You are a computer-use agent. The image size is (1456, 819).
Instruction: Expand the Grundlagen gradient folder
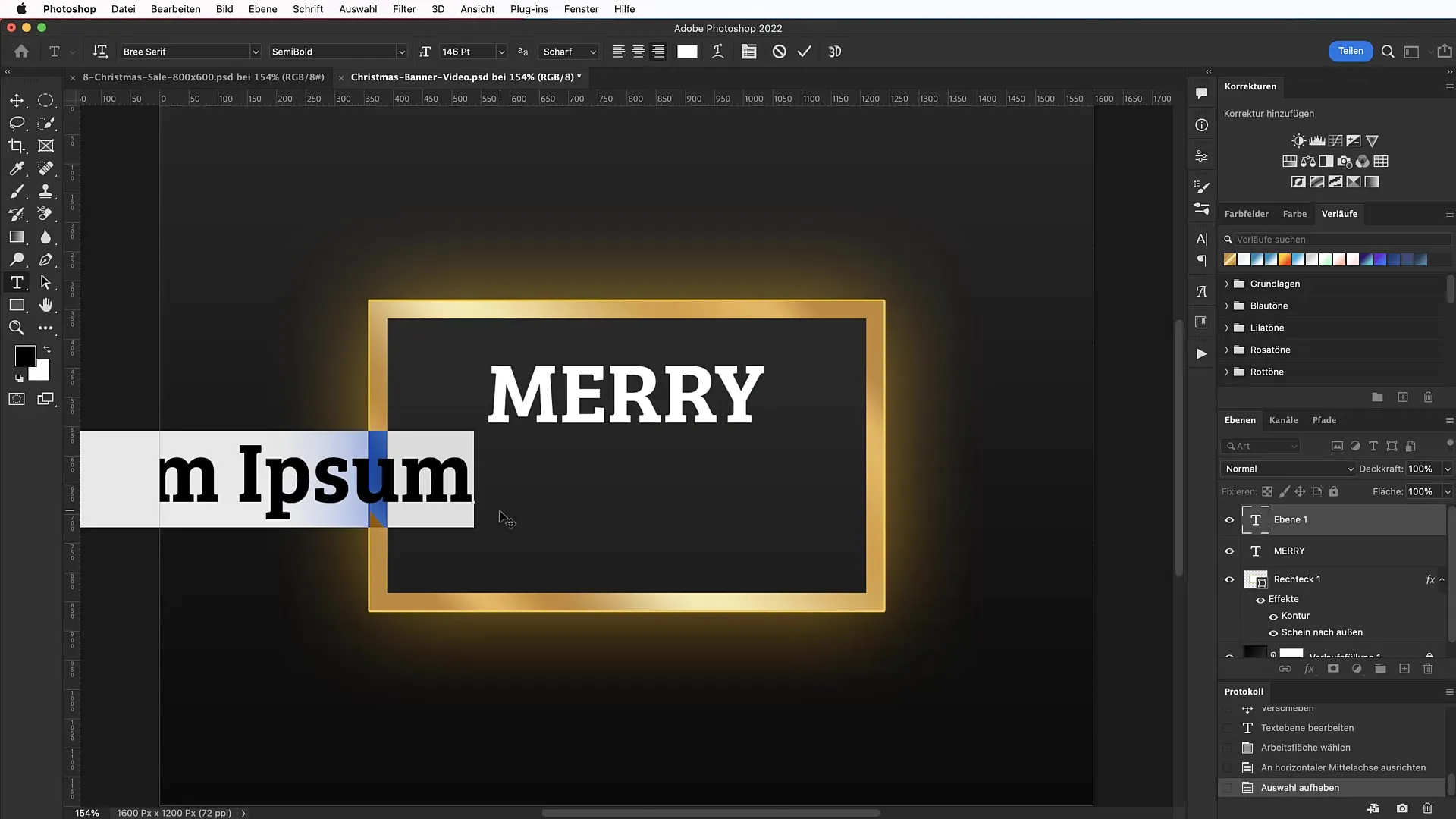tap(1226, 284)
